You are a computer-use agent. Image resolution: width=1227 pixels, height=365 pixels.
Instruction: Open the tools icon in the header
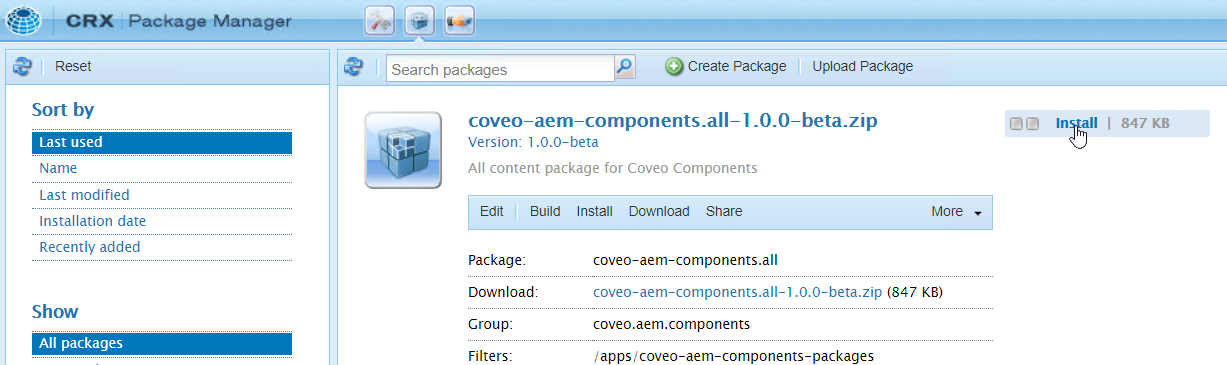(380, 20)
